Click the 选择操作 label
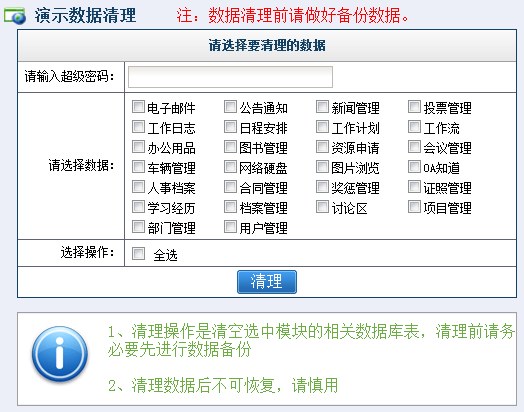Image resolution: width=524 pixels, height=412 pixels. (87, 252)
